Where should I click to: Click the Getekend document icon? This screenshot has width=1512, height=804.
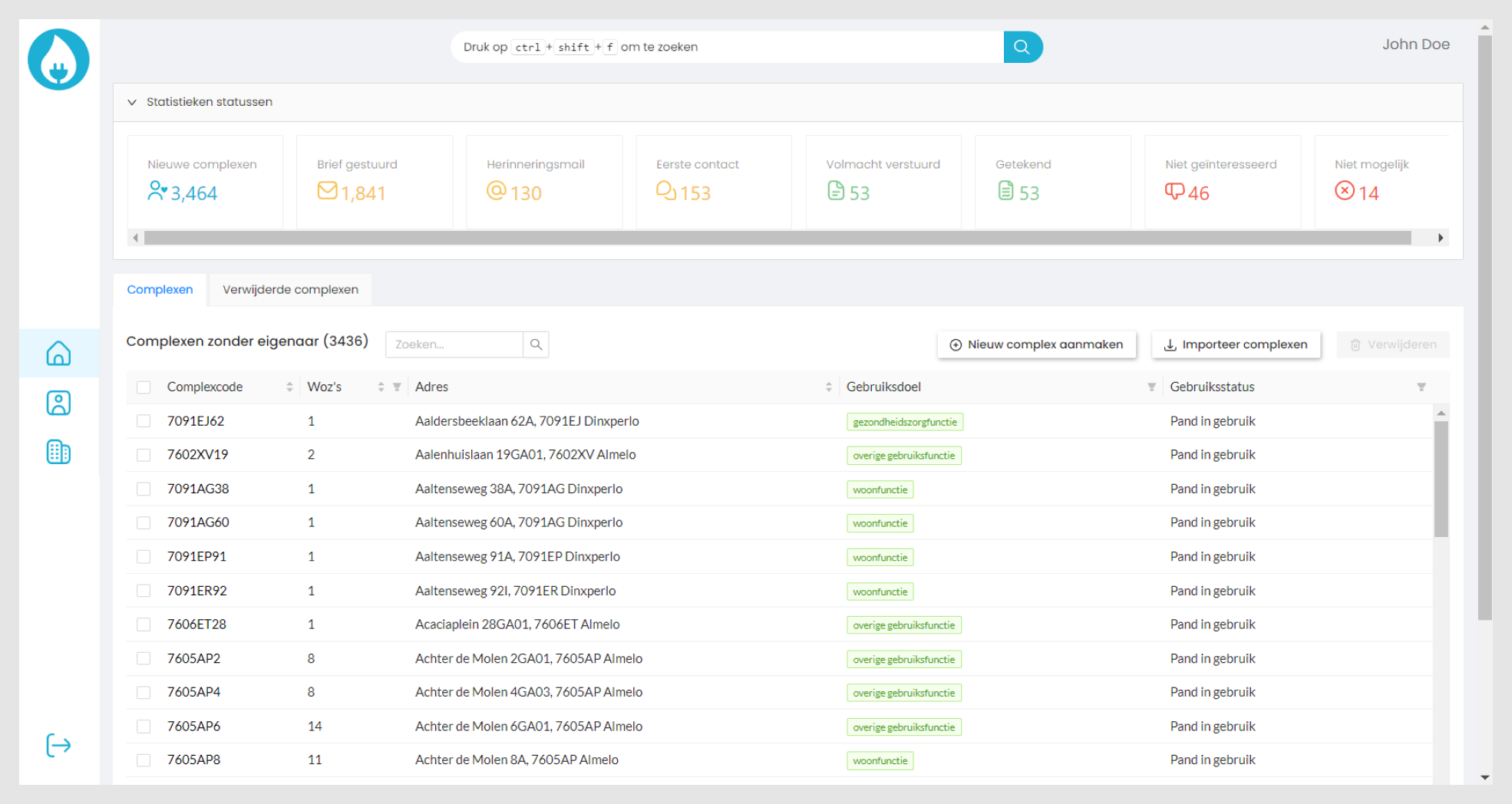tap(1005, 190)
